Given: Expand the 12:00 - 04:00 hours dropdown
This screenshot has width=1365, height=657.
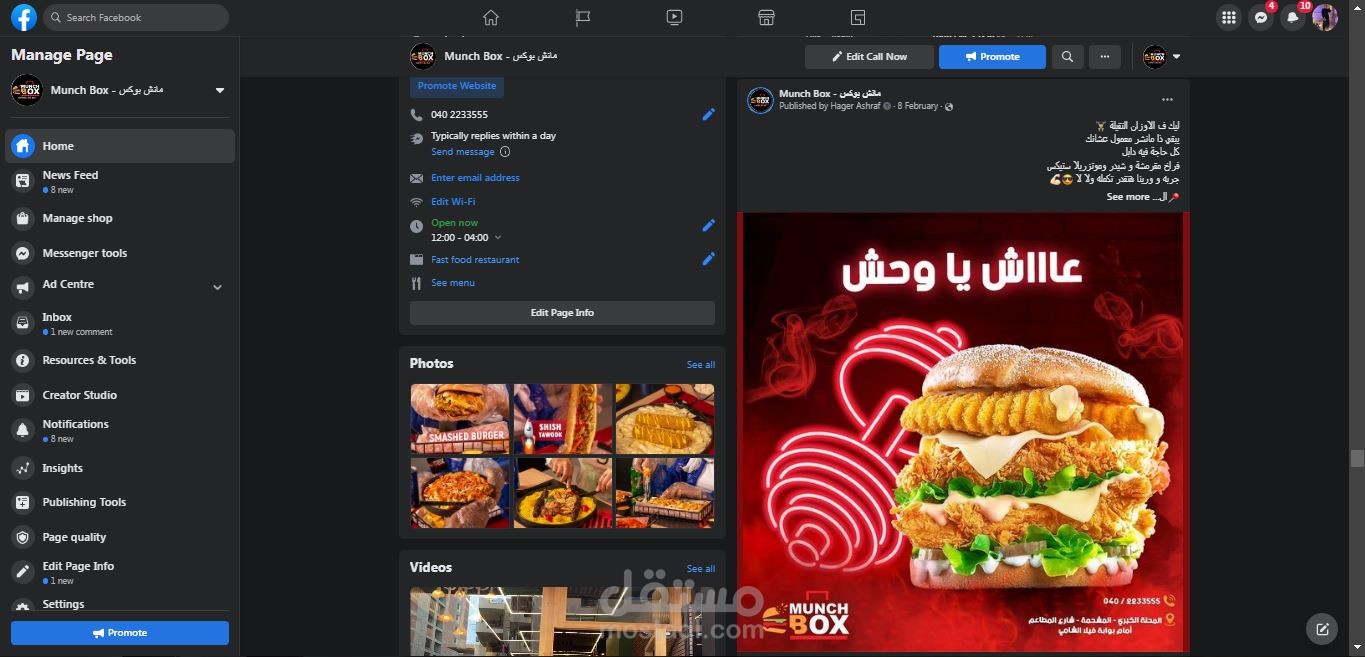Looking at the screenshot, I should (x=498, y=238).
